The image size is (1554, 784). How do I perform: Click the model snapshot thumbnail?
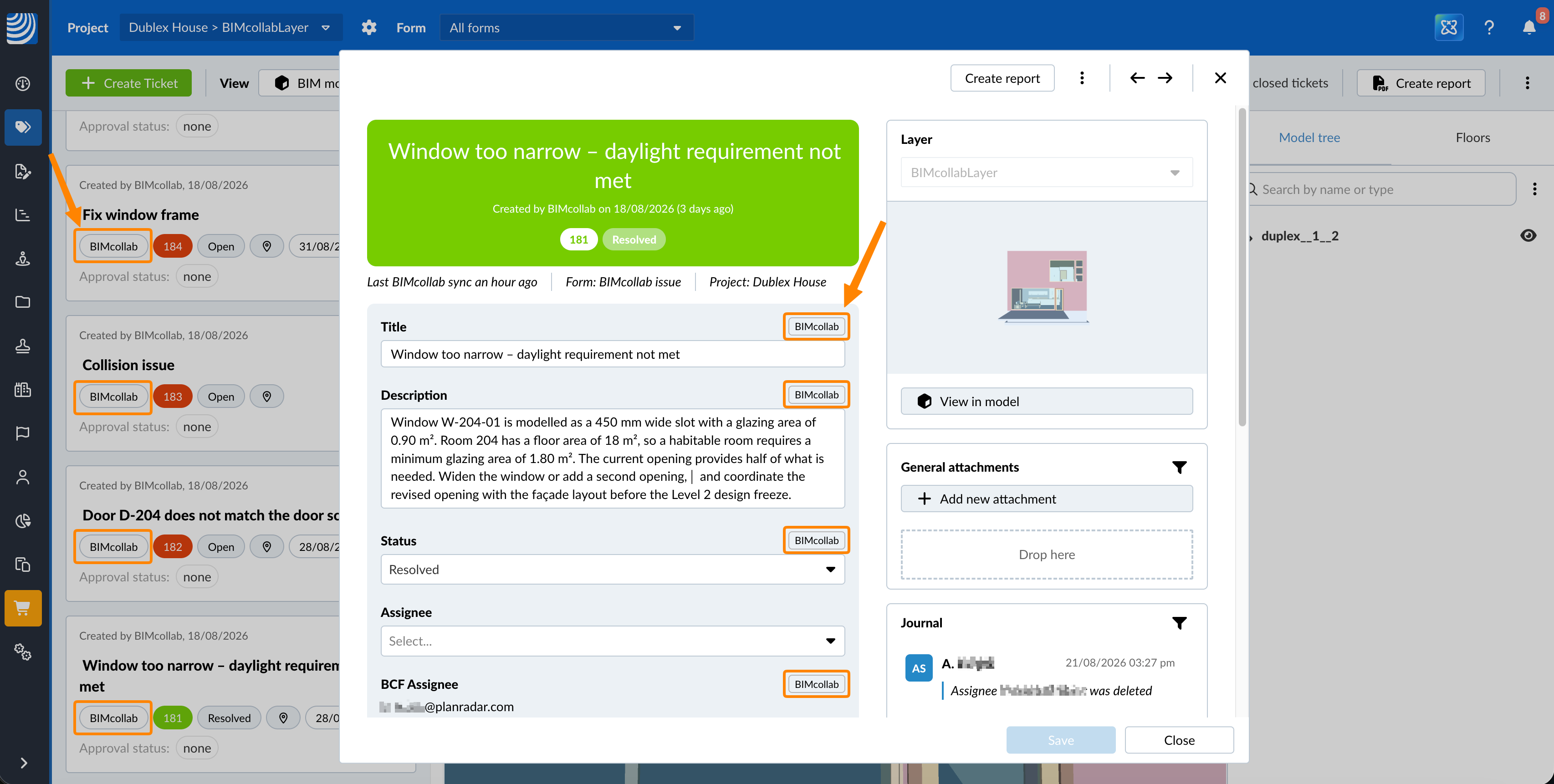tap(1047, 287)
